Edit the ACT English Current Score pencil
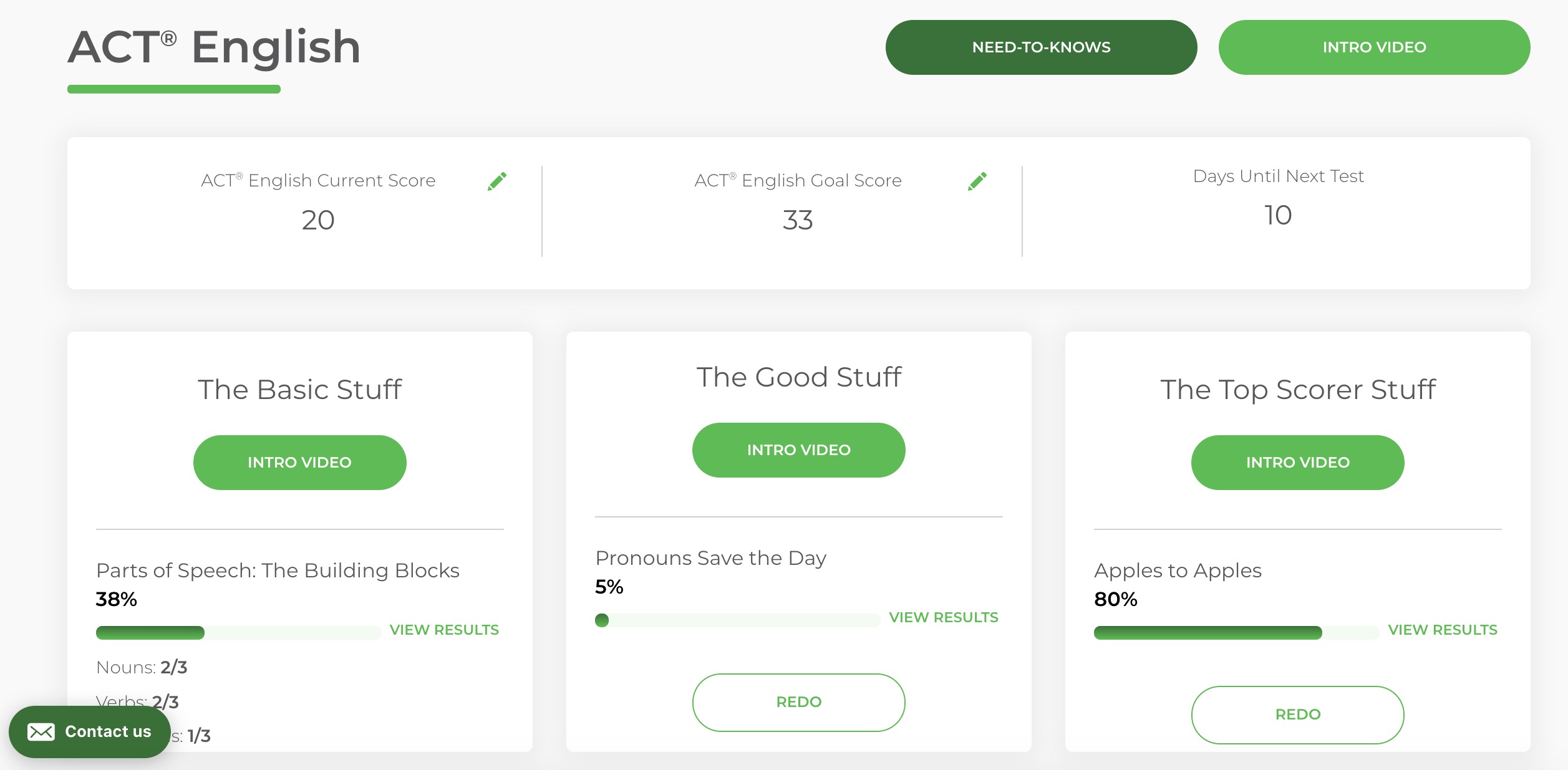 pyautogui.click(x=497, y=181)
